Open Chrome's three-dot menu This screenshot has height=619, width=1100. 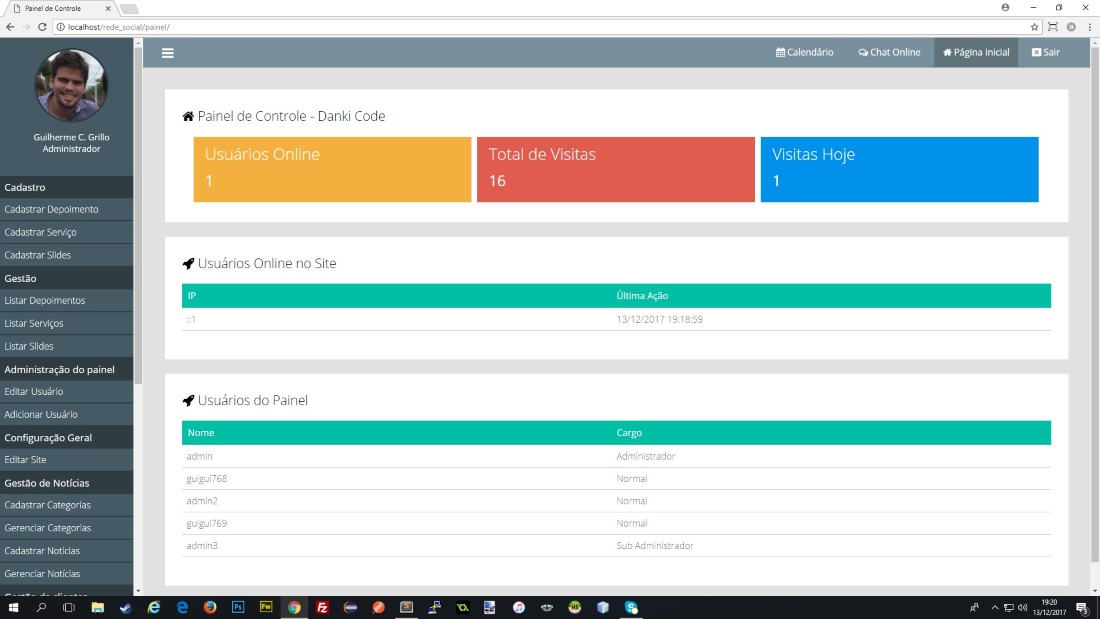[1089, 27]
